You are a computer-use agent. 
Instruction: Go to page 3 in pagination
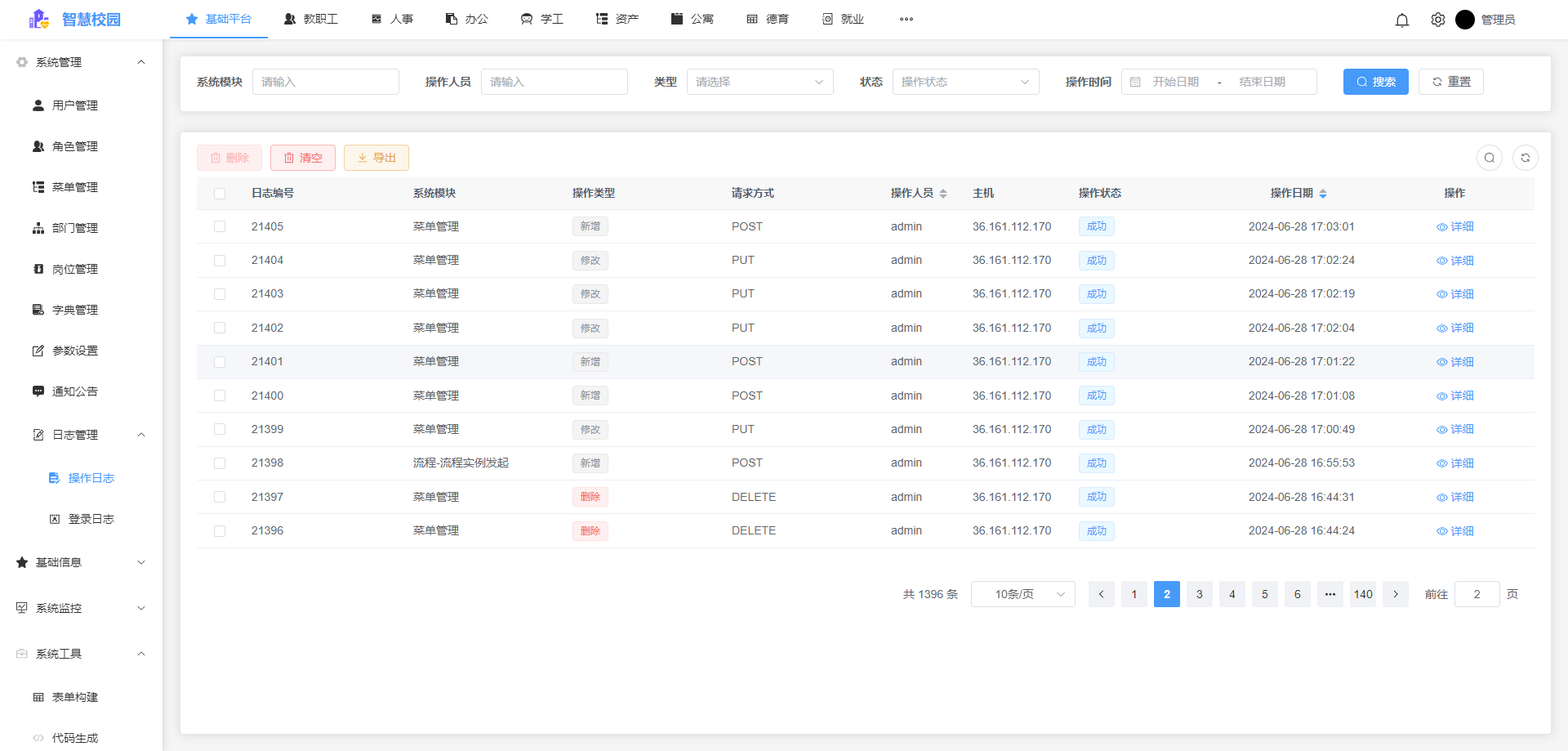[1200, 594]
